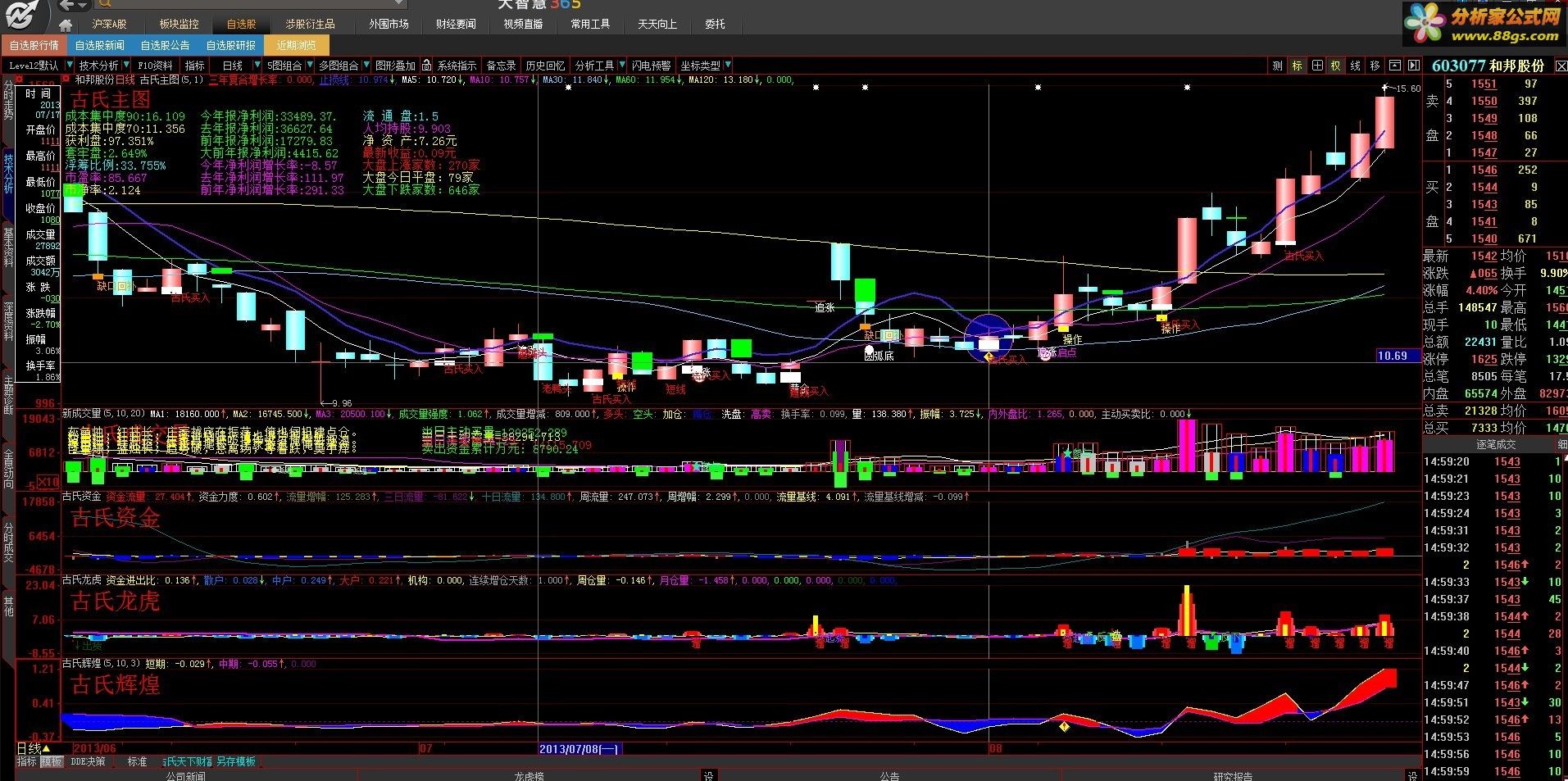1568x781 pixels.
Task: Open the 常用工具 menu
Action: click(590, 25)
